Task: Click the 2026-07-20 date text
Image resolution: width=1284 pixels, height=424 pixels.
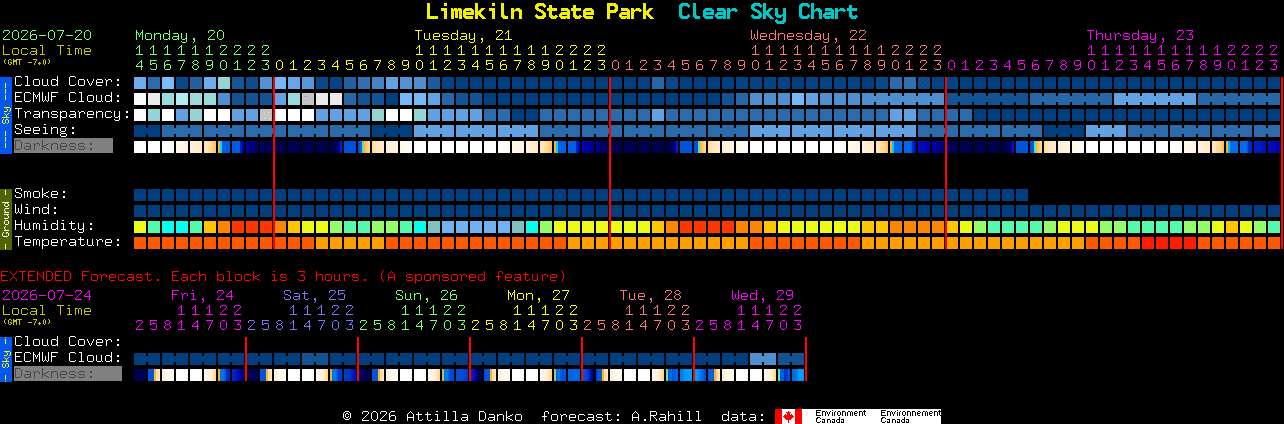Action: tap(47, 35)
